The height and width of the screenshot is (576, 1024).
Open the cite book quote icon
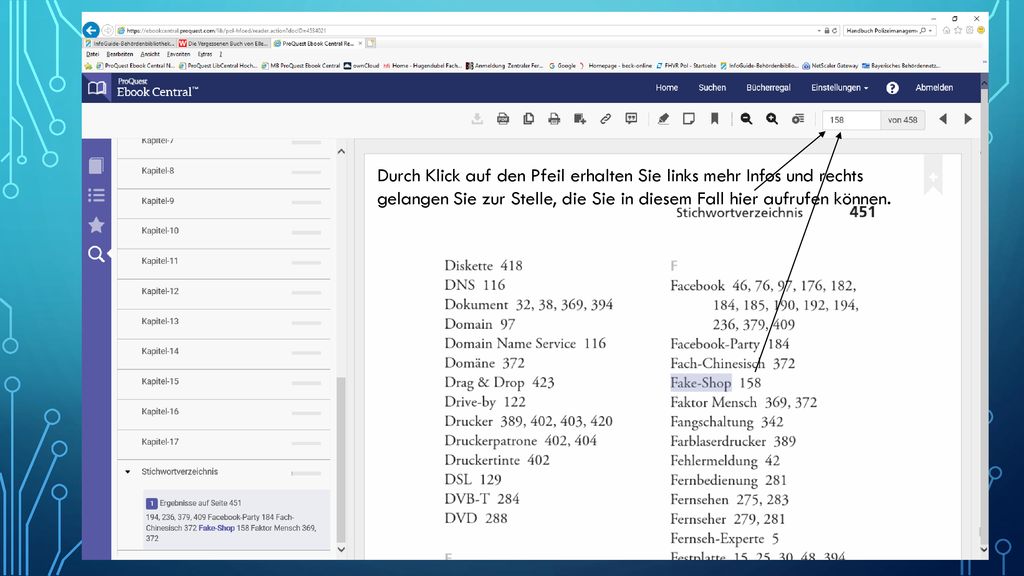pyautogui.click(x=631, y=119)
